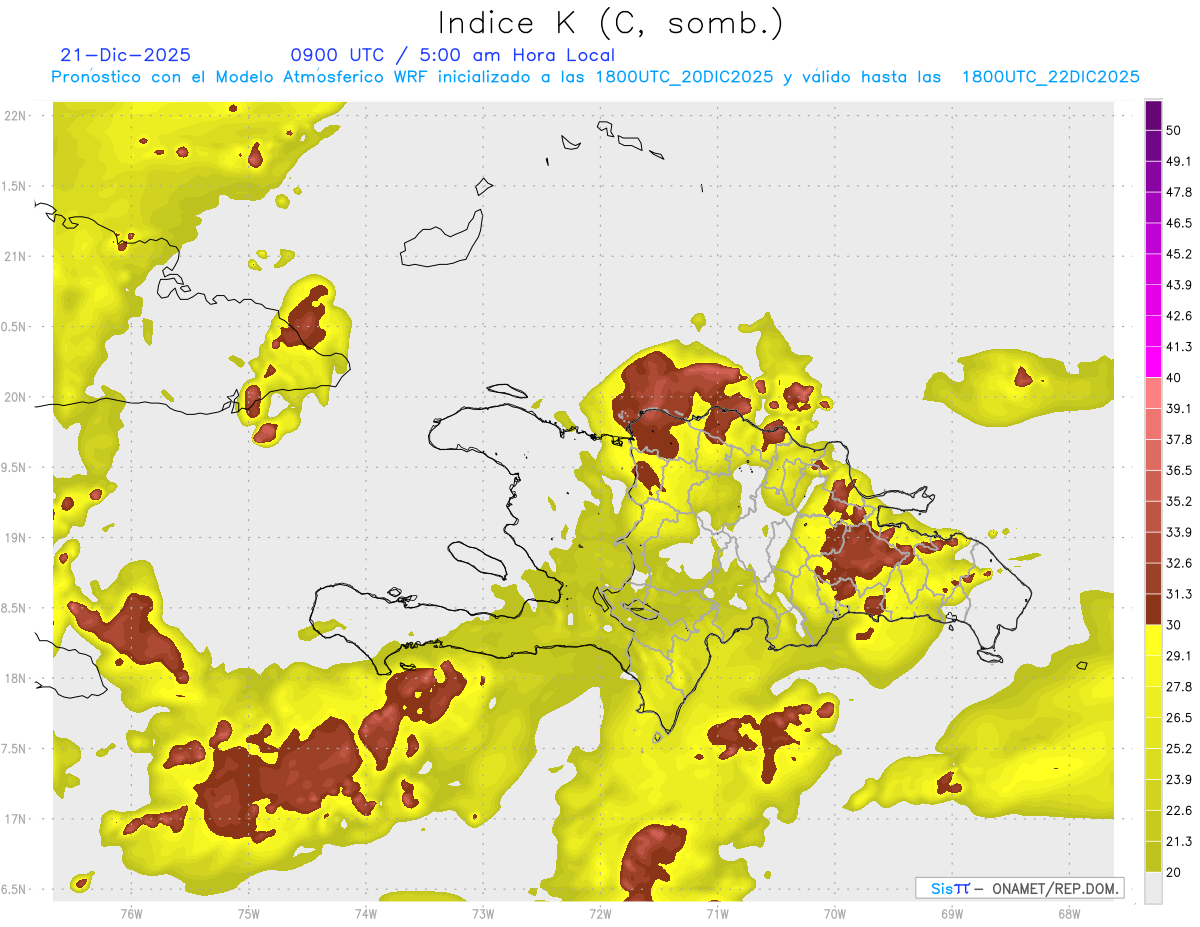Viewport: 1200px width, 927px height.
Task: Click the colorbar label 40
Action: pos(1175,378)
